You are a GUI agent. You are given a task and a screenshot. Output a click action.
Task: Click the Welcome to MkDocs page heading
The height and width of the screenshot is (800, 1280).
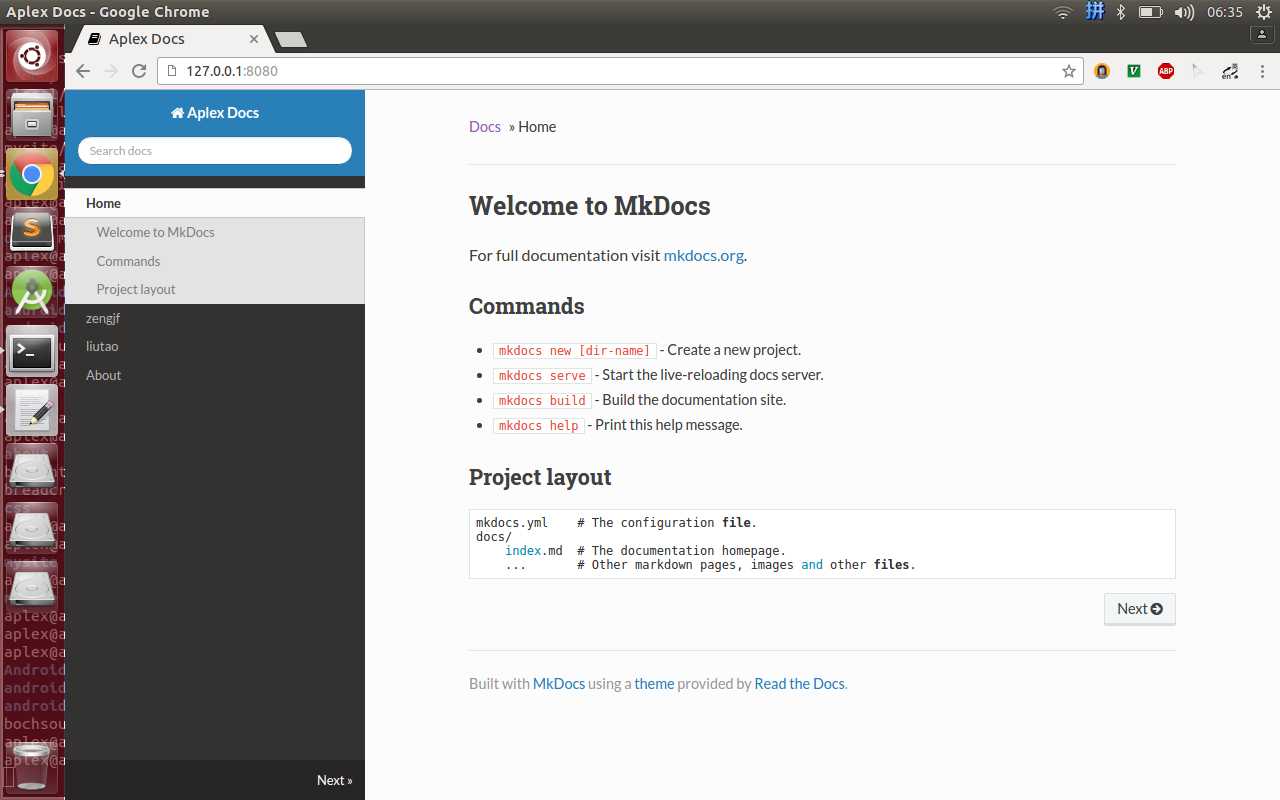[x=589, y=206]
